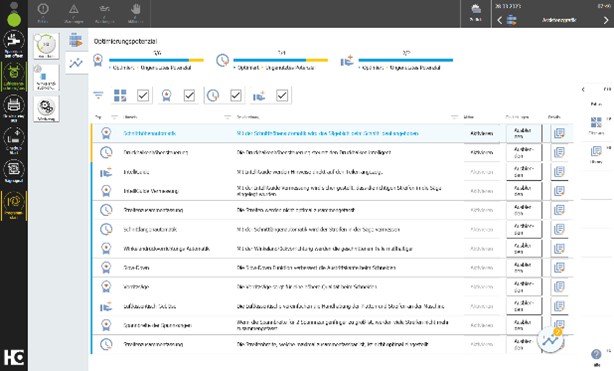Click the grid category filter icon

coord(120,95)
